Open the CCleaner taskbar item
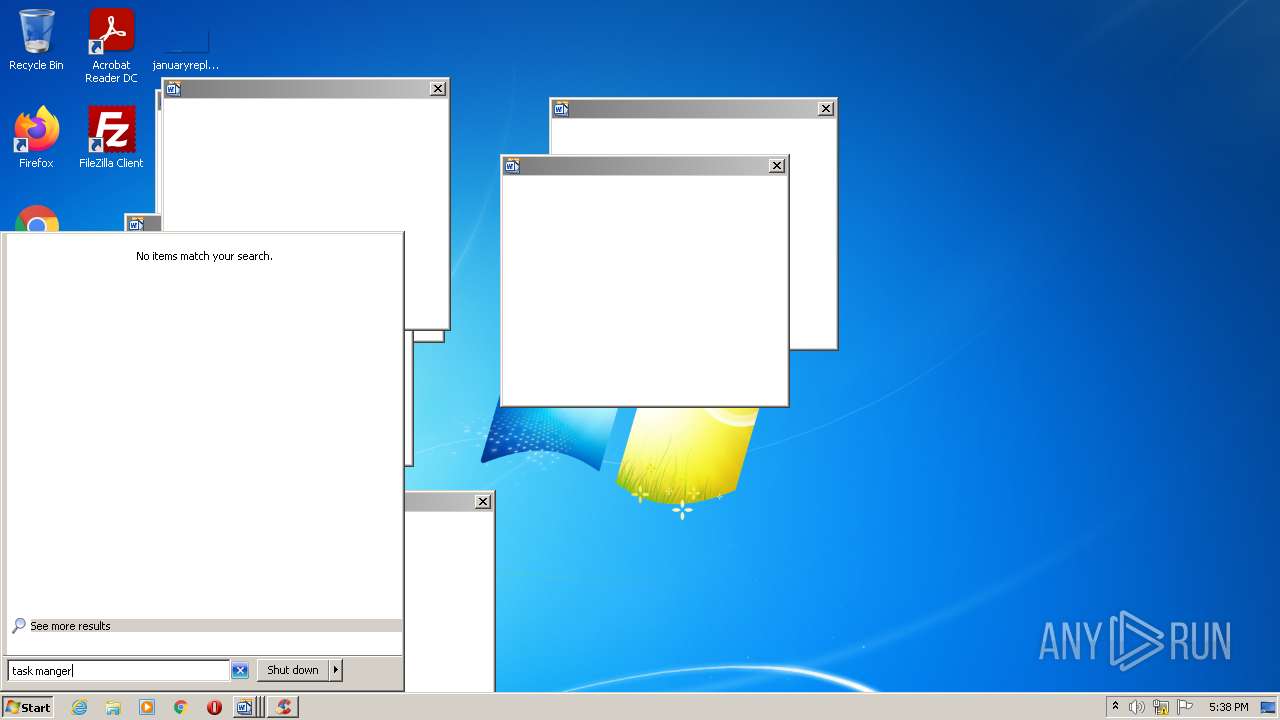 (x=284, y=707)
